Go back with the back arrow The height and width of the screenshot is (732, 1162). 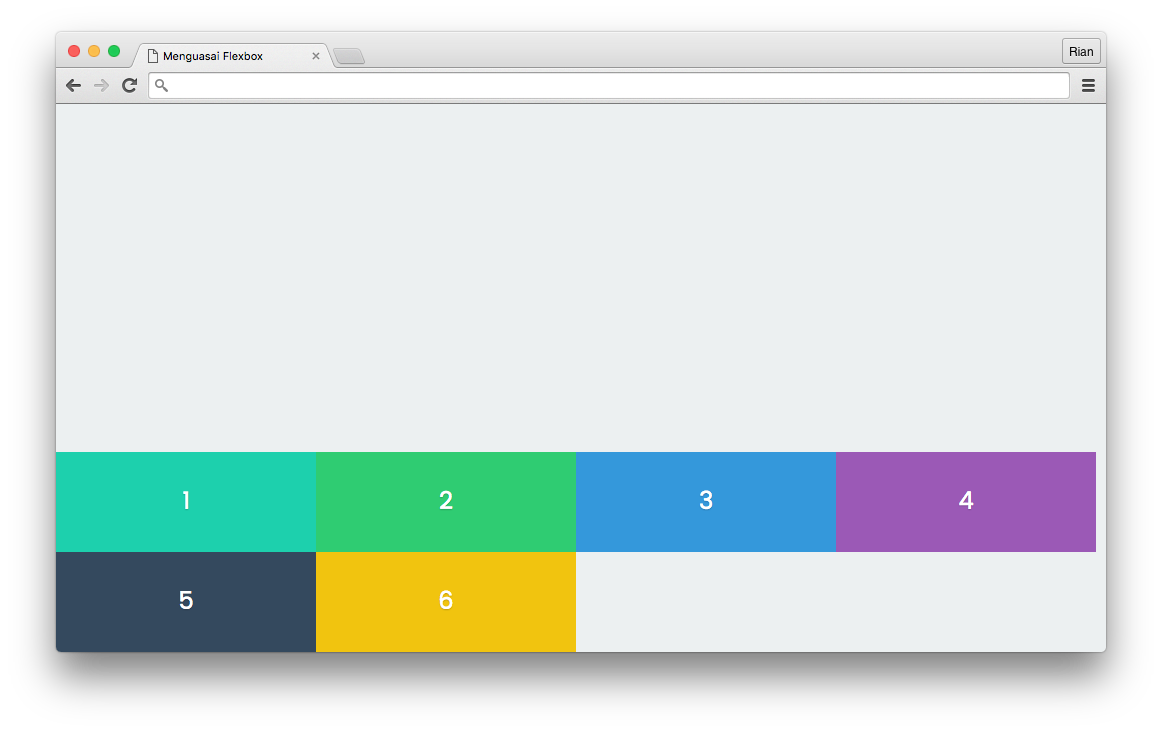pyautogui.click(x=73, y=86)
